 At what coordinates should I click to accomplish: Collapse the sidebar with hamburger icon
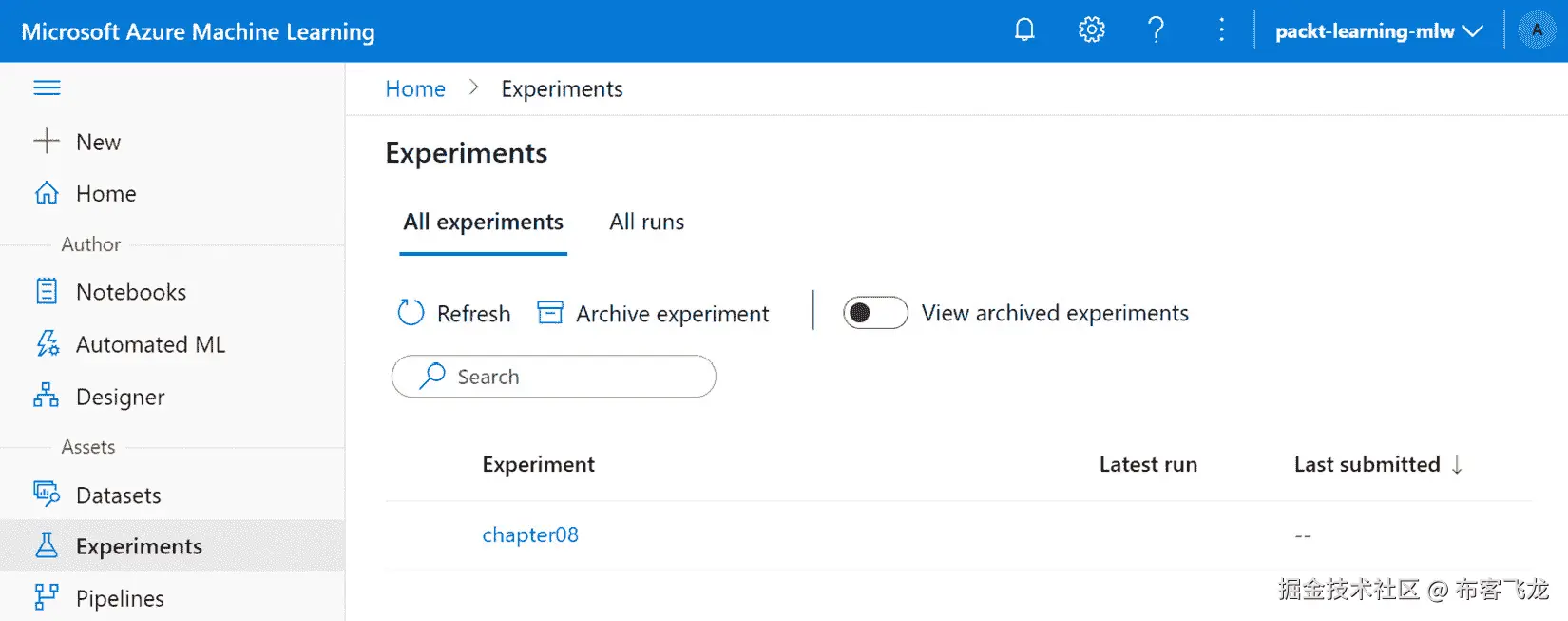click(47, 88)
